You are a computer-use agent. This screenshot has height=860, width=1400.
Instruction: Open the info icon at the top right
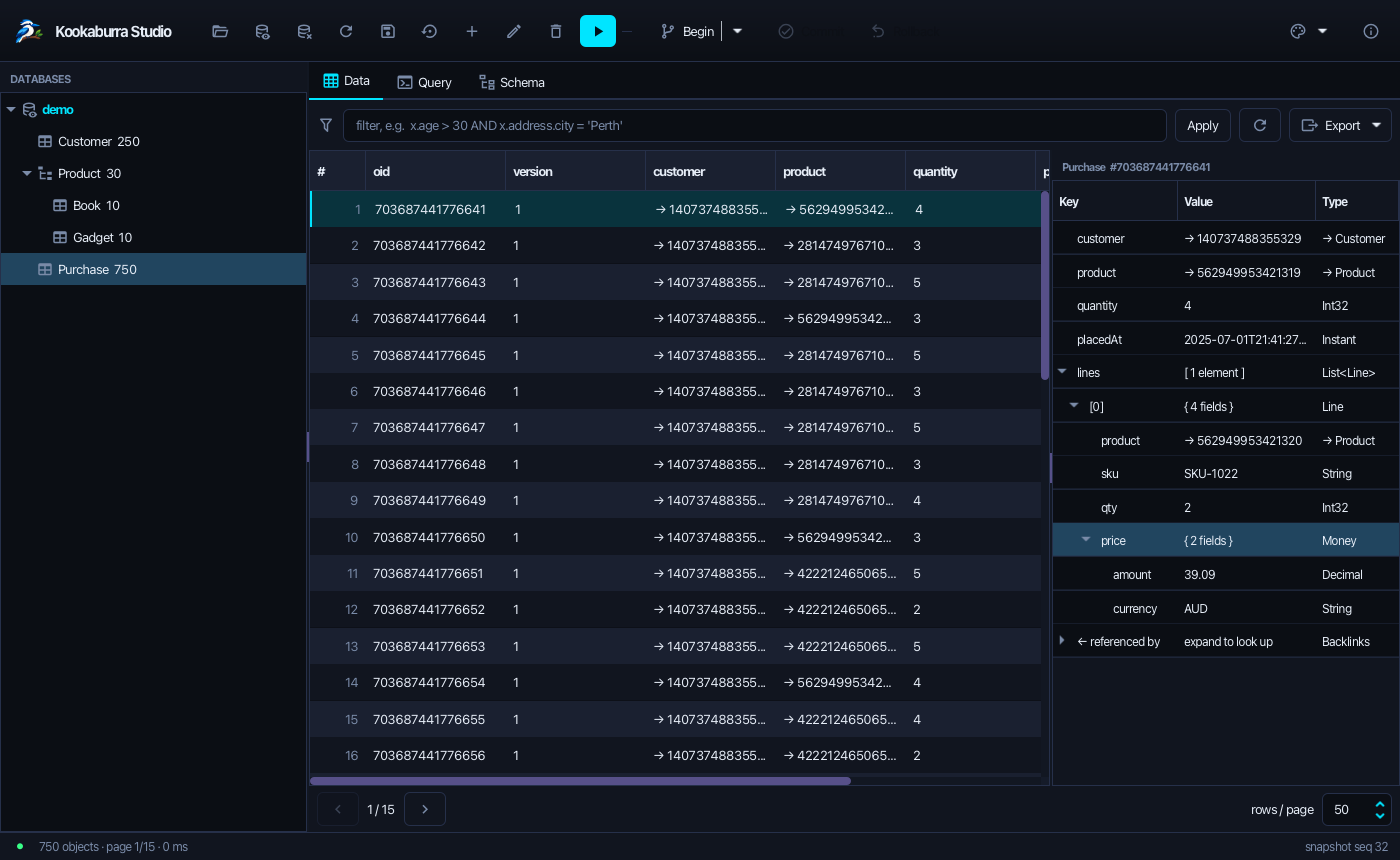pyautogui.click(x=1371, y=31)
